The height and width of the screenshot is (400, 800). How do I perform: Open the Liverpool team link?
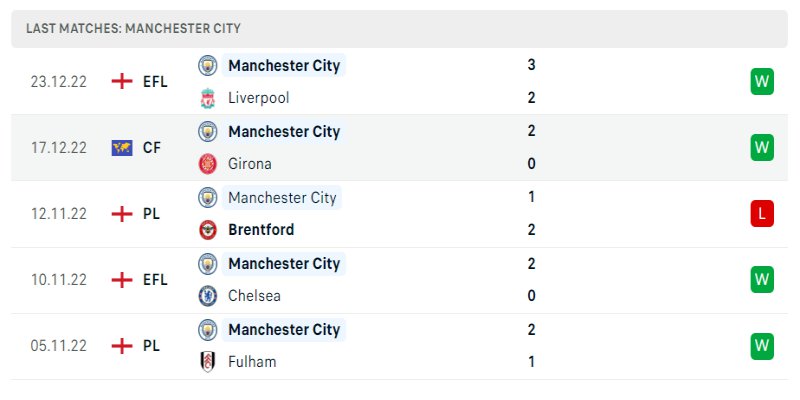(x=258, y=98)
